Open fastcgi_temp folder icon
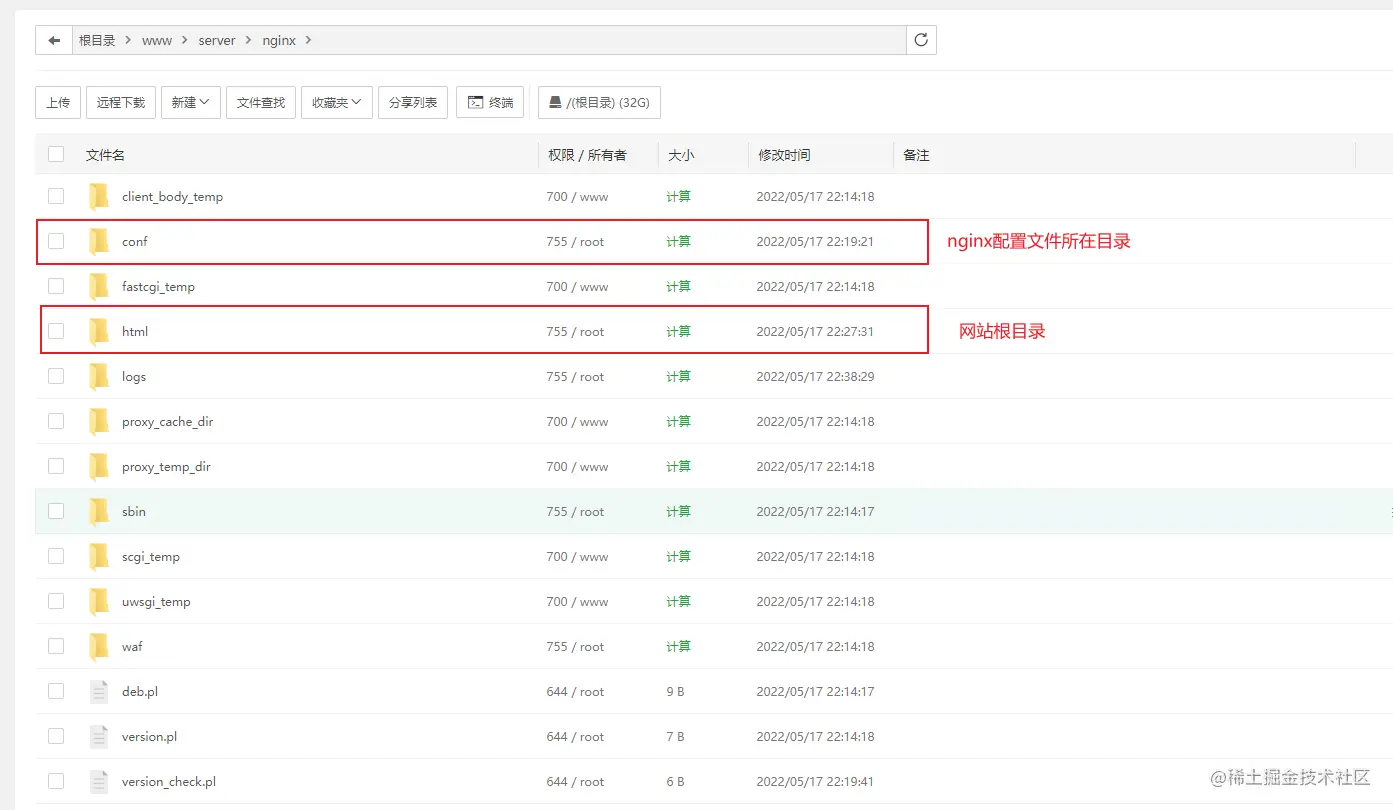 98,286
